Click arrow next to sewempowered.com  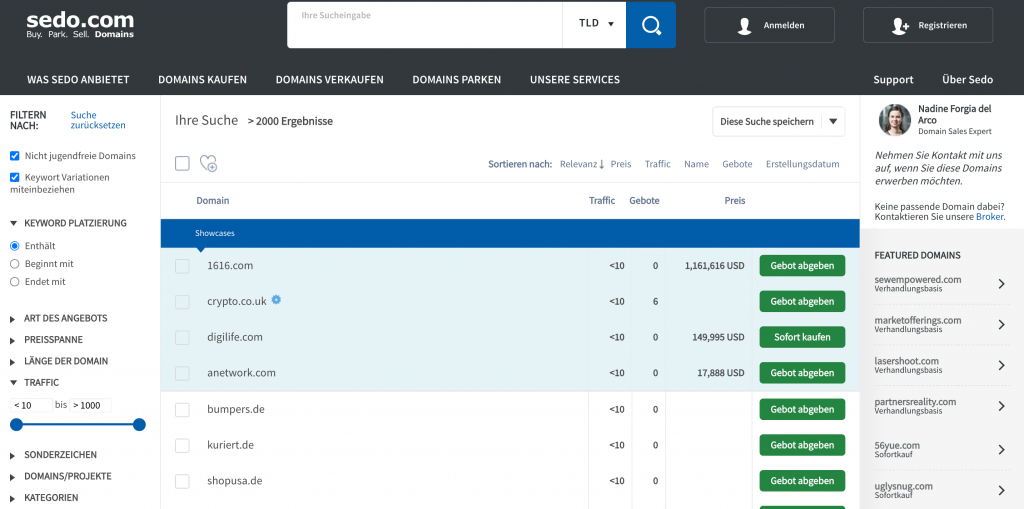1001,284
